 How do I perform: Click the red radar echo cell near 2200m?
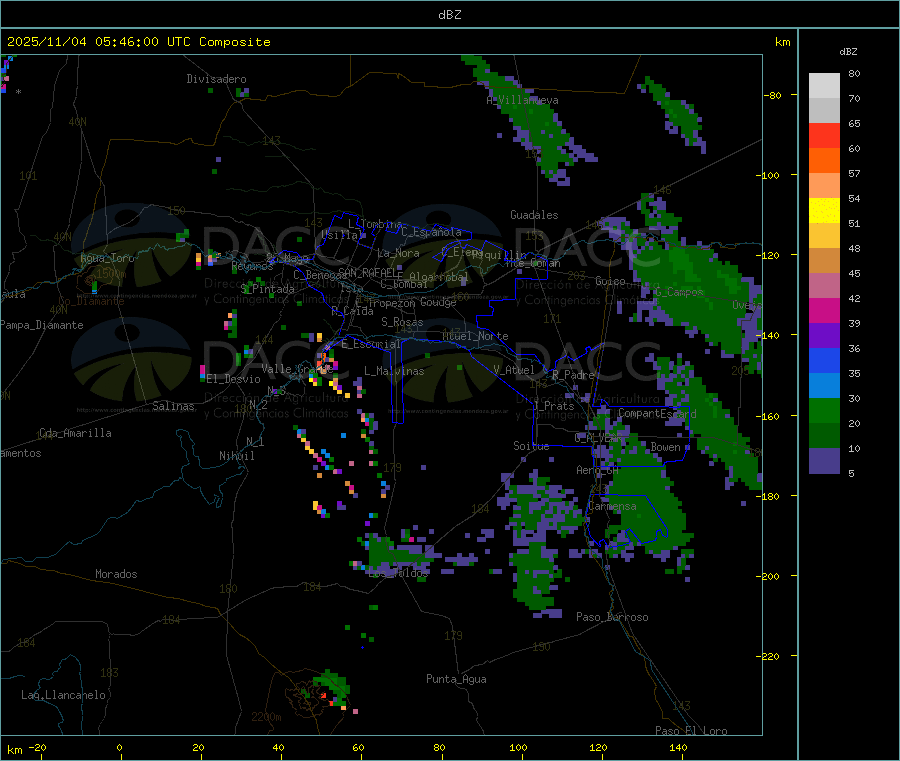click(324, 696)
